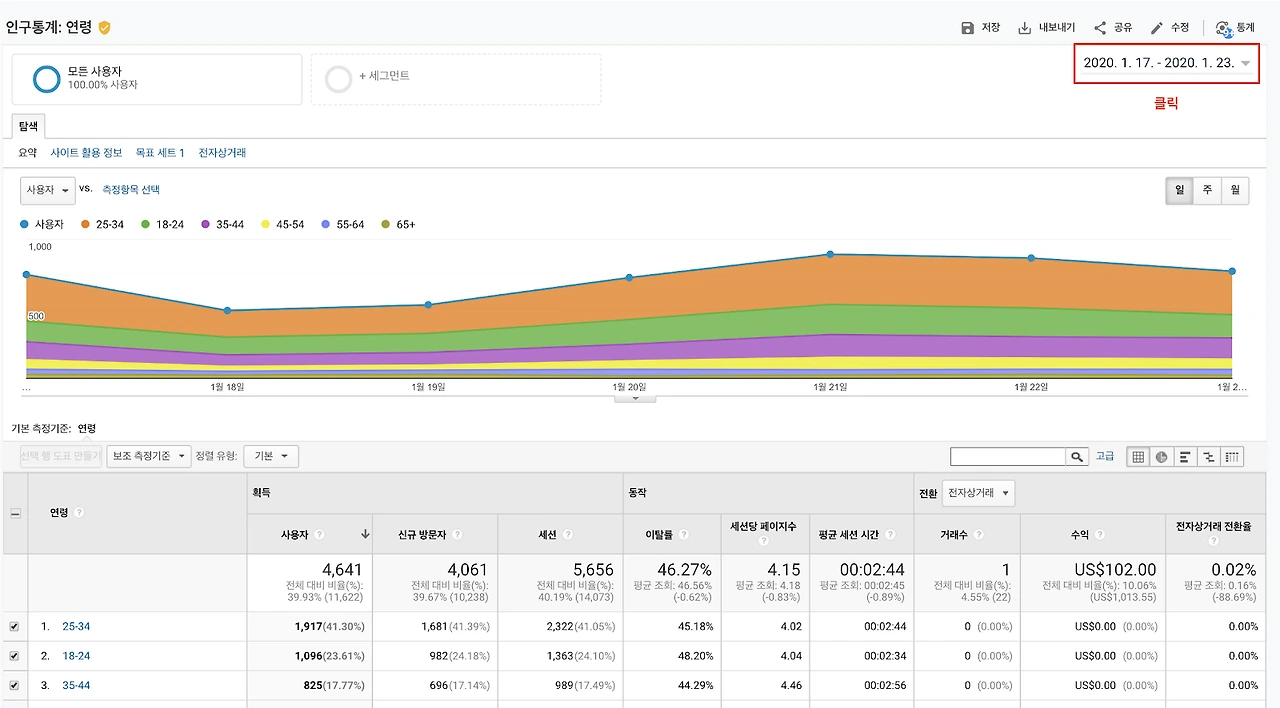The width and height of the screenshot is (1280, 708).
Task: Switch to comparison view icon
Action: pos(1209,456)
